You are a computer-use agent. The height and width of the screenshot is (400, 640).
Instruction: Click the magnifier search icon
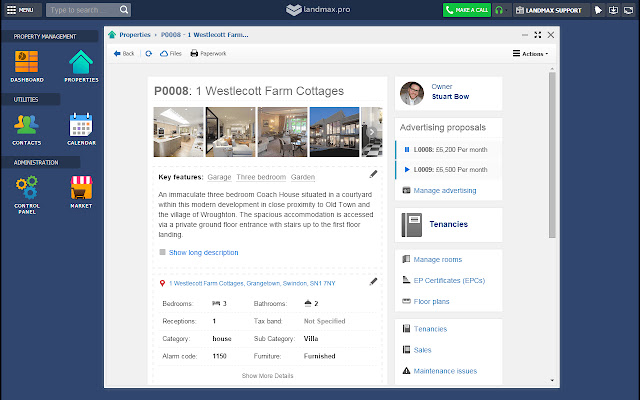(x=124, y=10)
